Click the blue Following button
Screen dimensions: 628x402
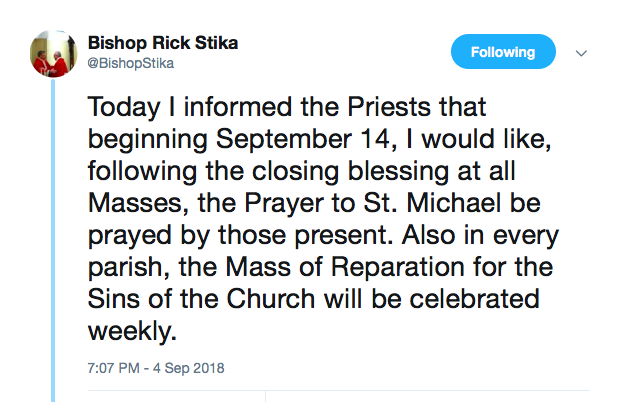[x=503, y=52]
